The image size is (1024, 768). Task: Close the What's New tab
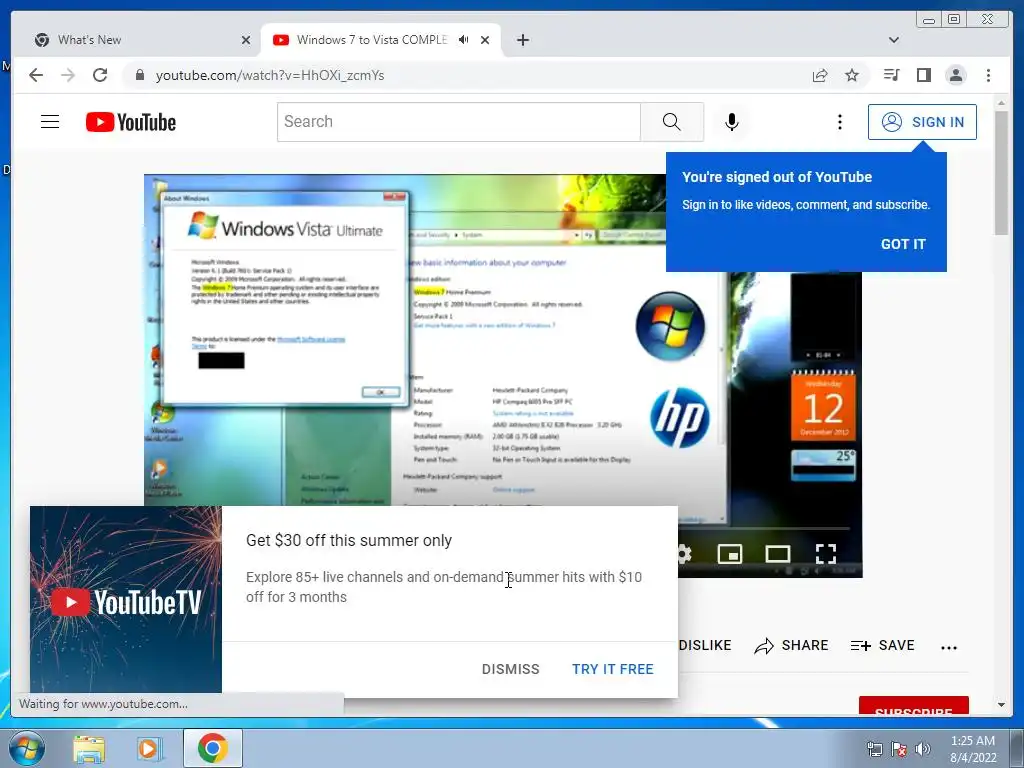point(246,40)
